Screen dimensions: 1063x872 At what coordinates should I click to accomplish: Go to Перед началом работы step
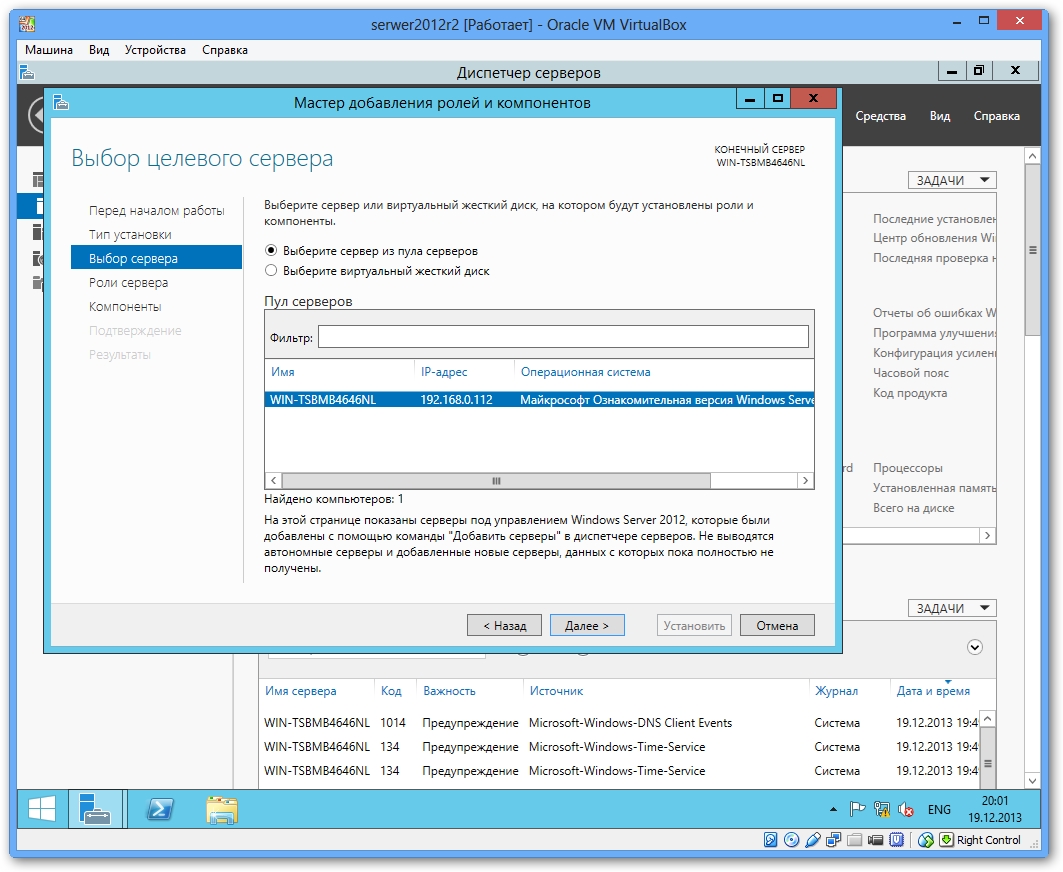pos(157,211)
